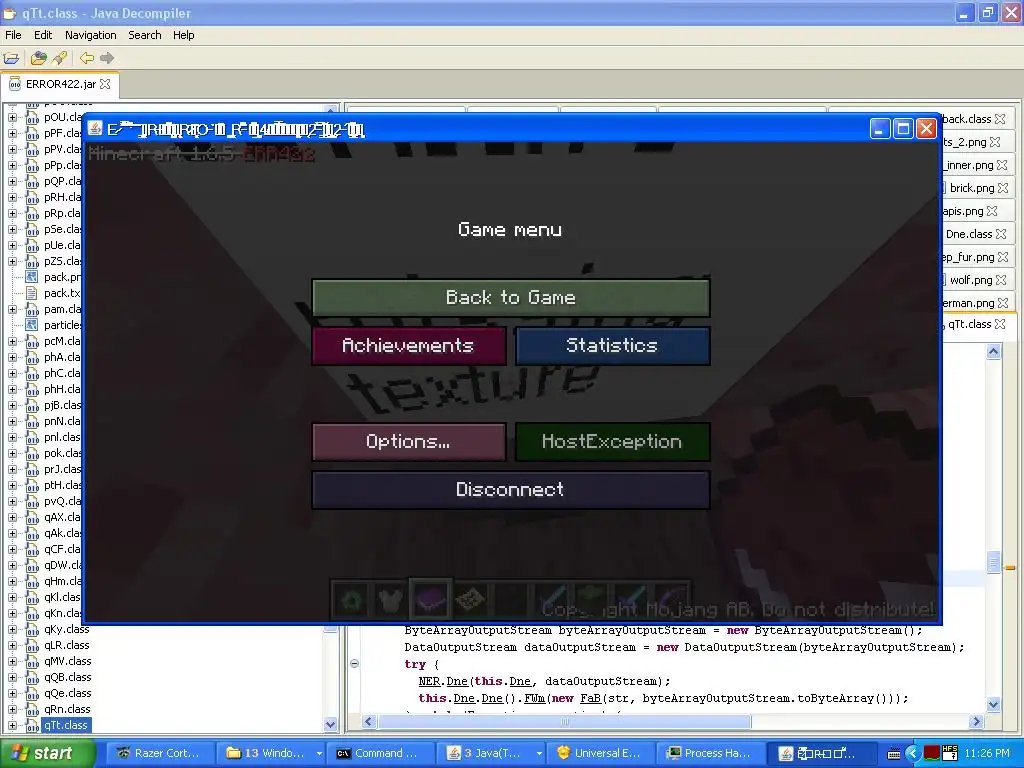This screenshot has width=1024, height=768.
Task: Go forward with the gray arrow icon
Action: coord(107,58)
